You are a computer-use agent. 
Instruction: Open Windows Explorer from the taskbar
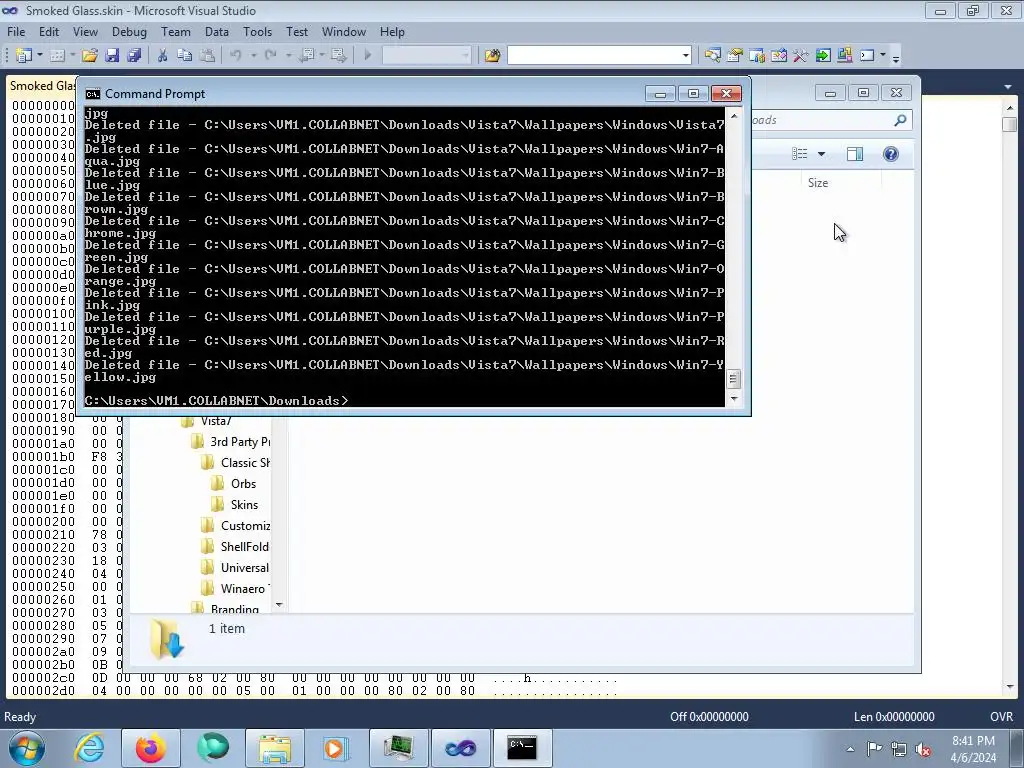point(275,748)
